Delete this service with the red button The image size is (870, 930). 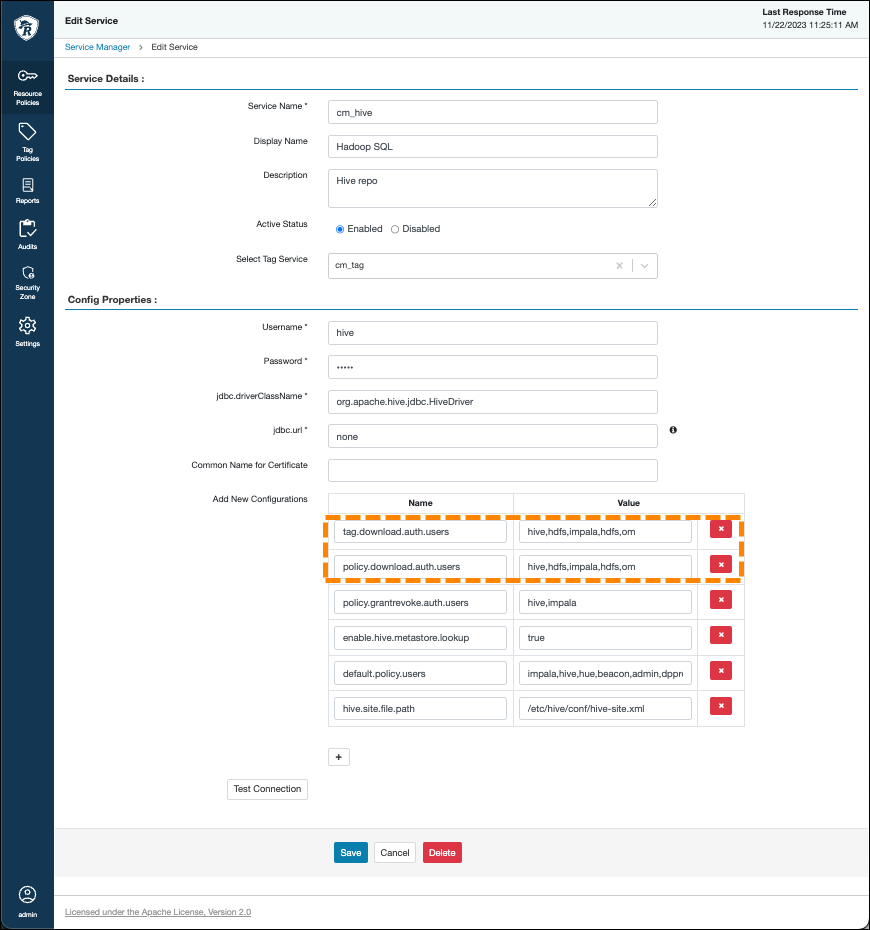click(x=442, y=853)
